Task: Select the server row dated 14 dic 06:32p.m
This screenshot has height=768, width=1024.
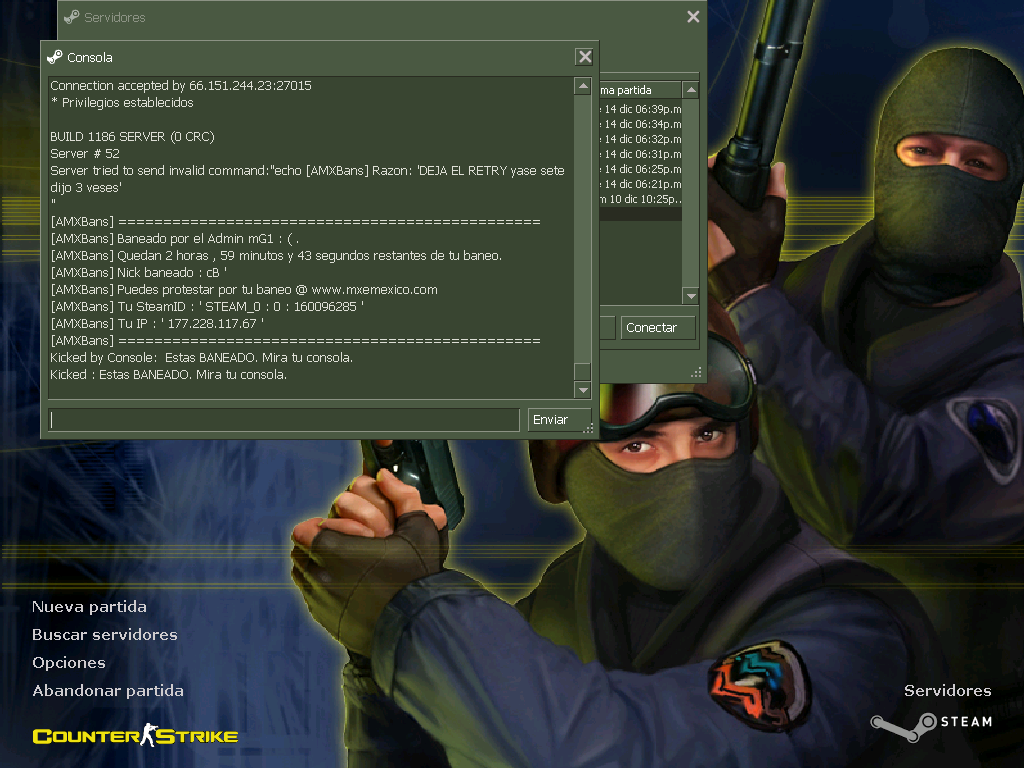Action: point(641,139)
